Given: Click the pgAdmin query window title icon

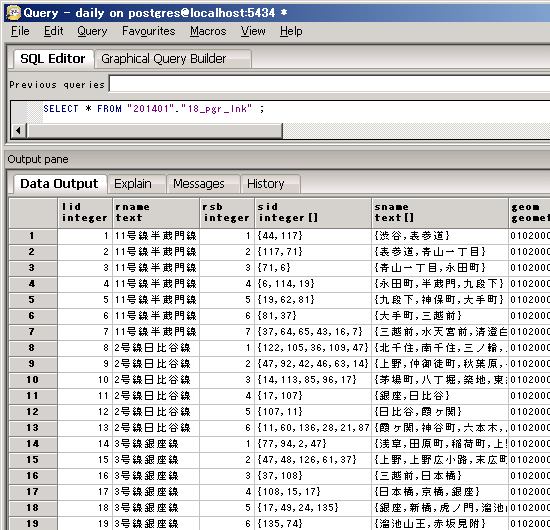Looking at the screenshot, I should (13, 13).
